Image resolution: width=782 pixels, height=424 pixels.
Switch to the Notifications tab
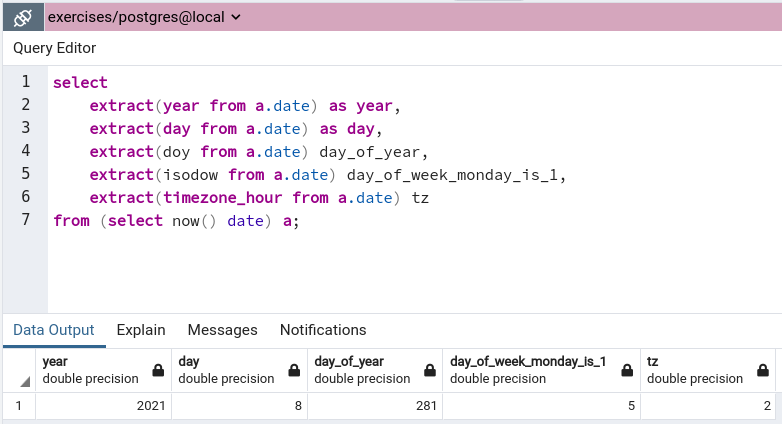pos(323,330)
